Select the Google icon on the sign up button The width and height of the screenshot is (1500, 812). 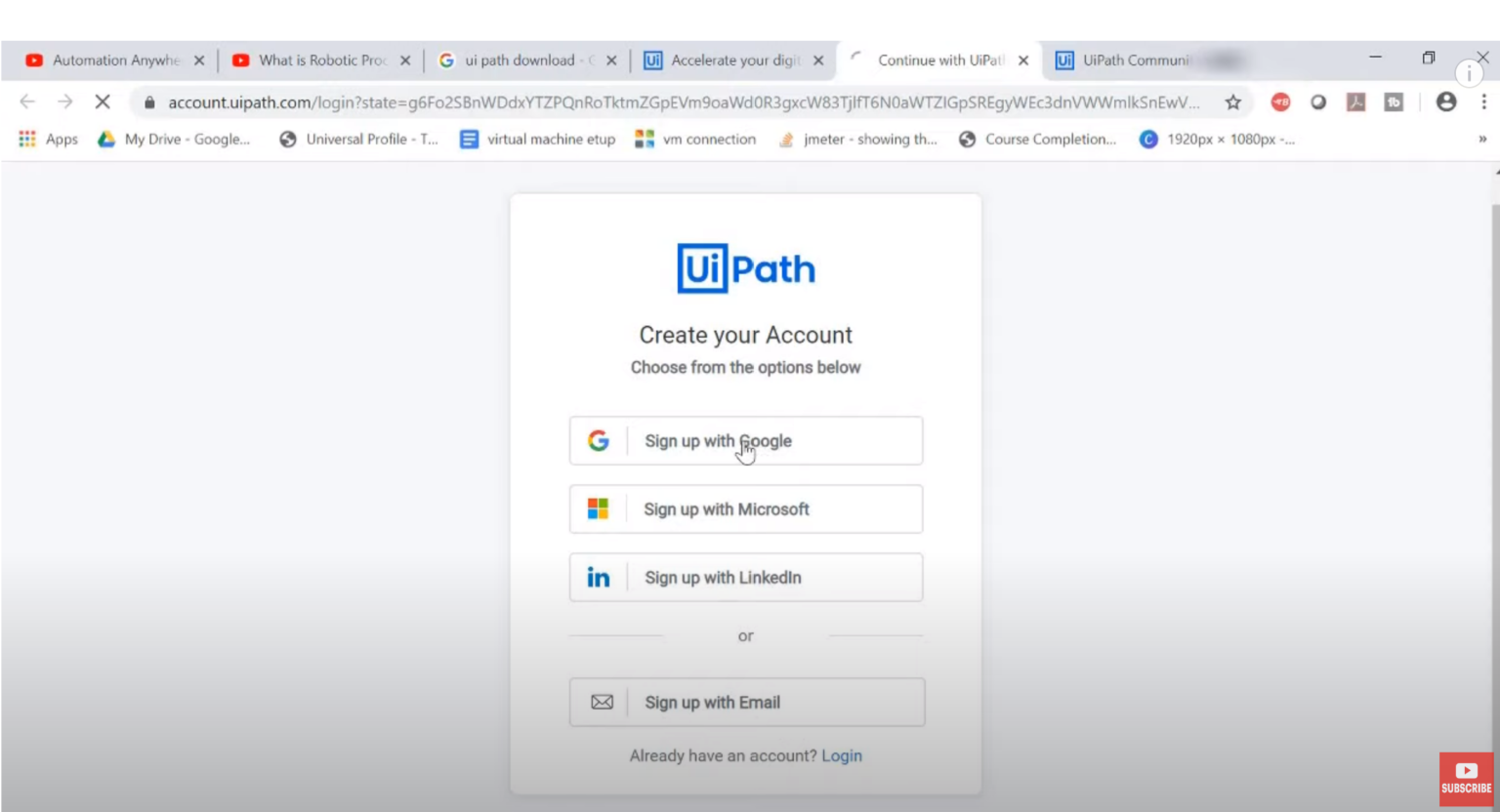(x=598, y=440)
